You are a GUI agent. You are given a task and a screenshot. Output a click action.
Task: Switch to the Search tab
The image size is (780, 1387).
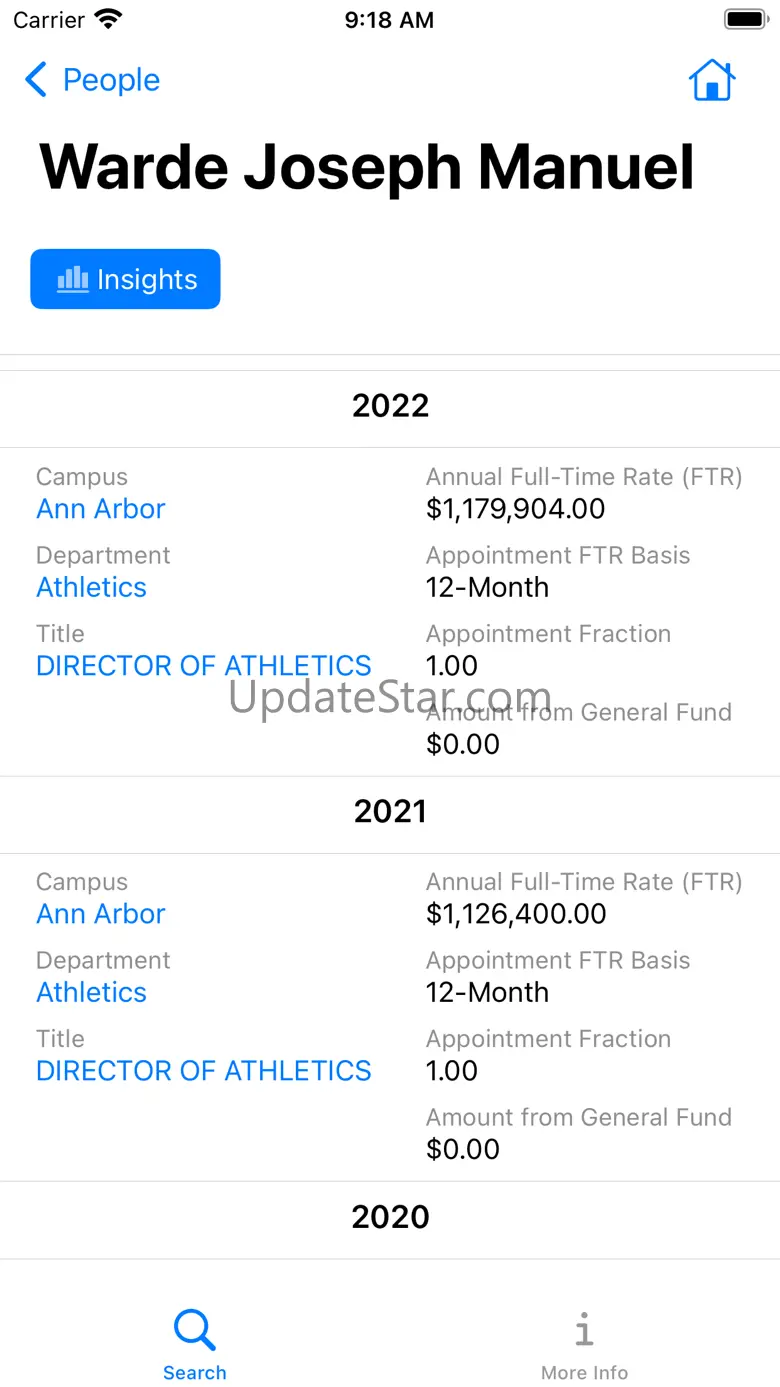(194, 1345)
